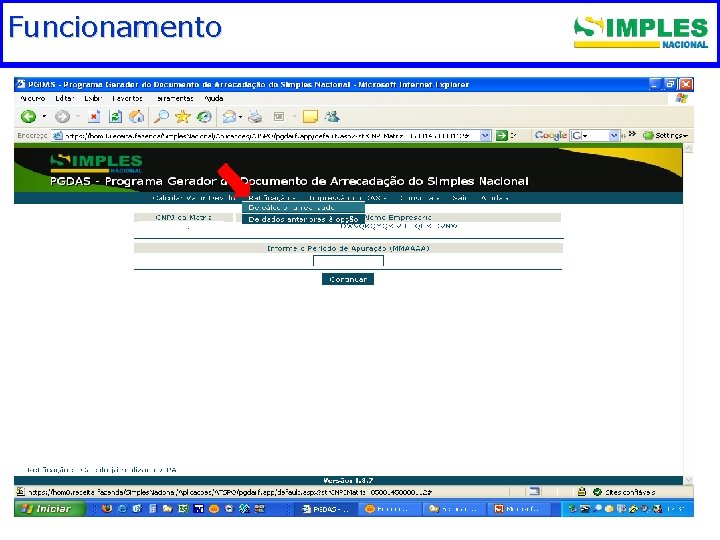Click the Continuar button

[348, 279]
